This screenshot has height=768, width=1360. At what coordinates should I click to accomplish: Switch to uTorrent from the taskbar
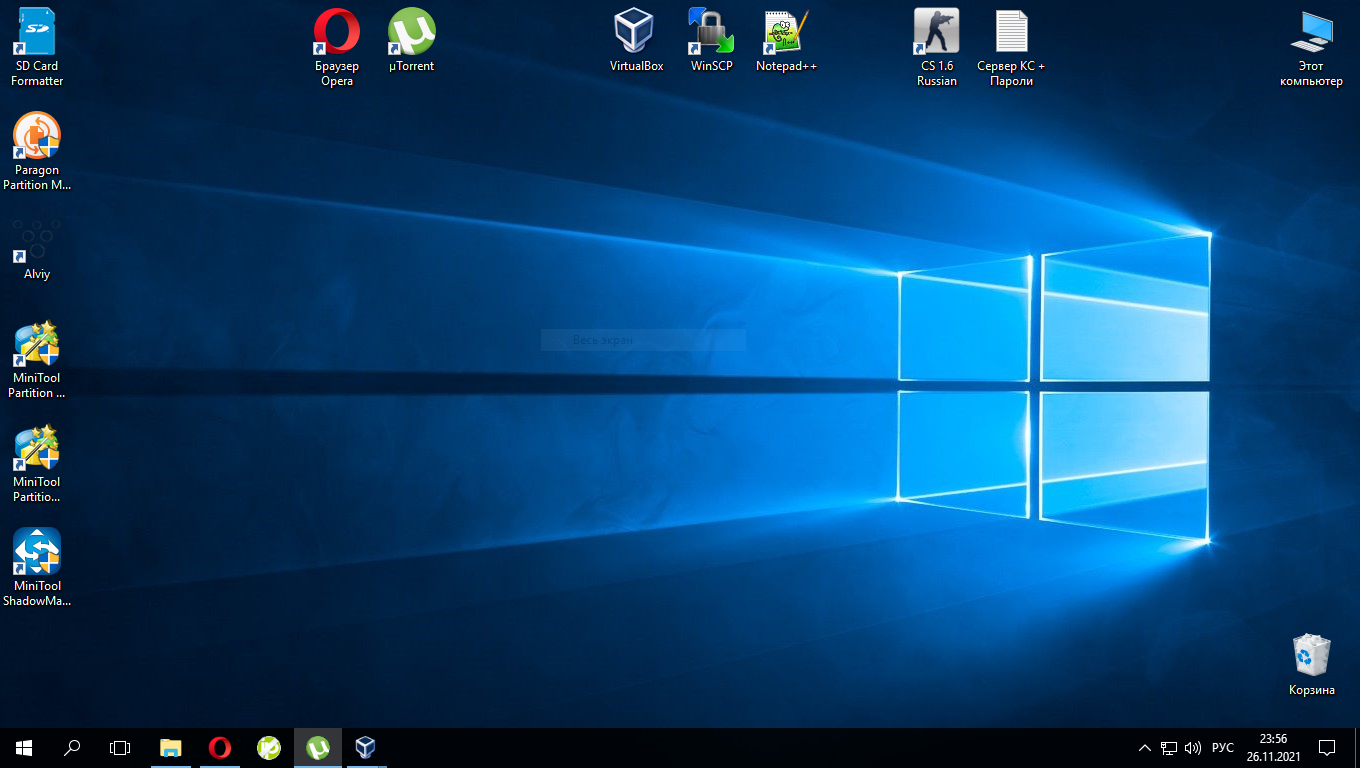(318, 747)
